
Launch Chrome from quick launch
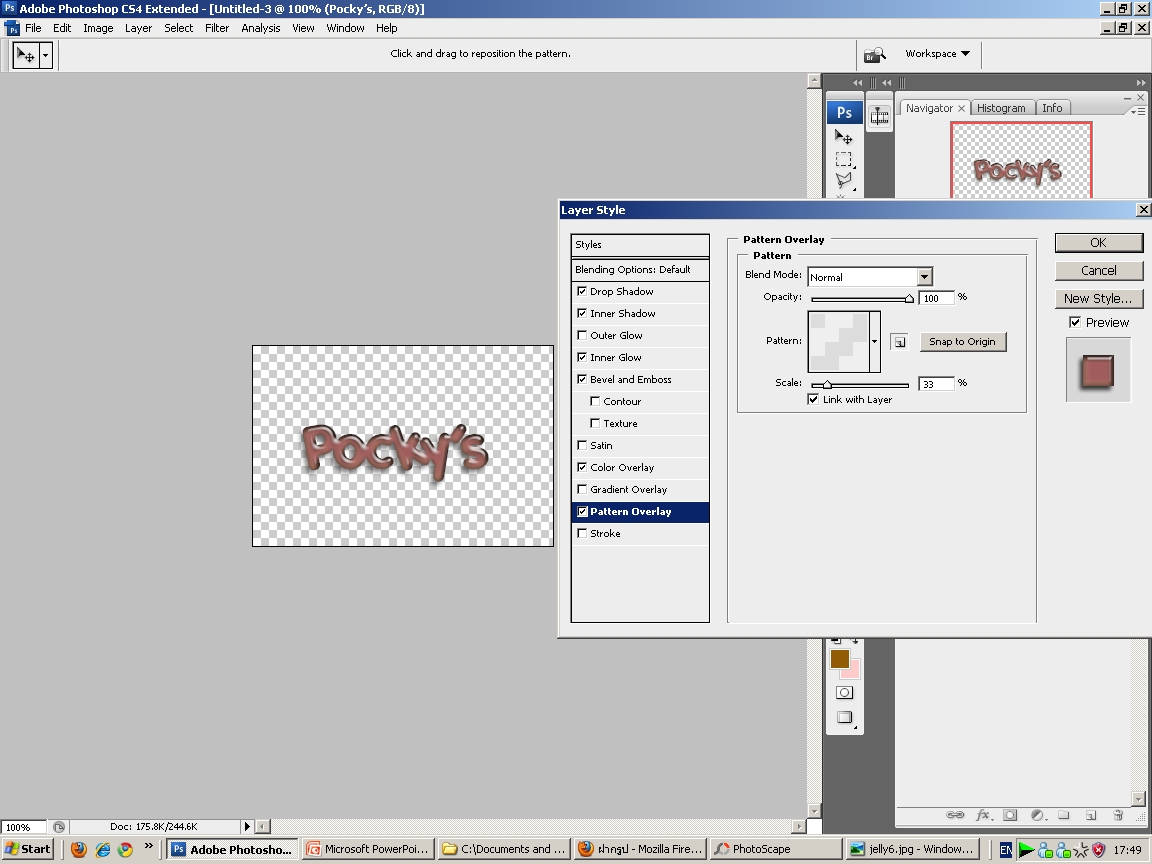pos(126,849)
